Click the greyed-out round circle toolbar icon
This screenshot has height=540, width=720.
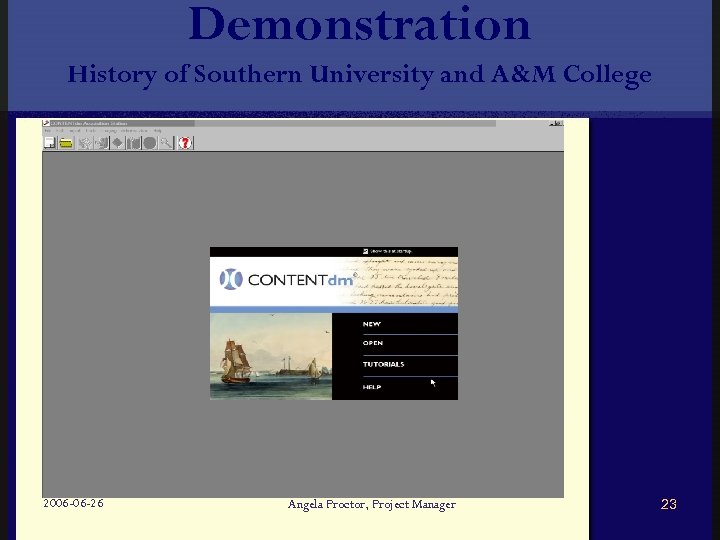point(150,143)
